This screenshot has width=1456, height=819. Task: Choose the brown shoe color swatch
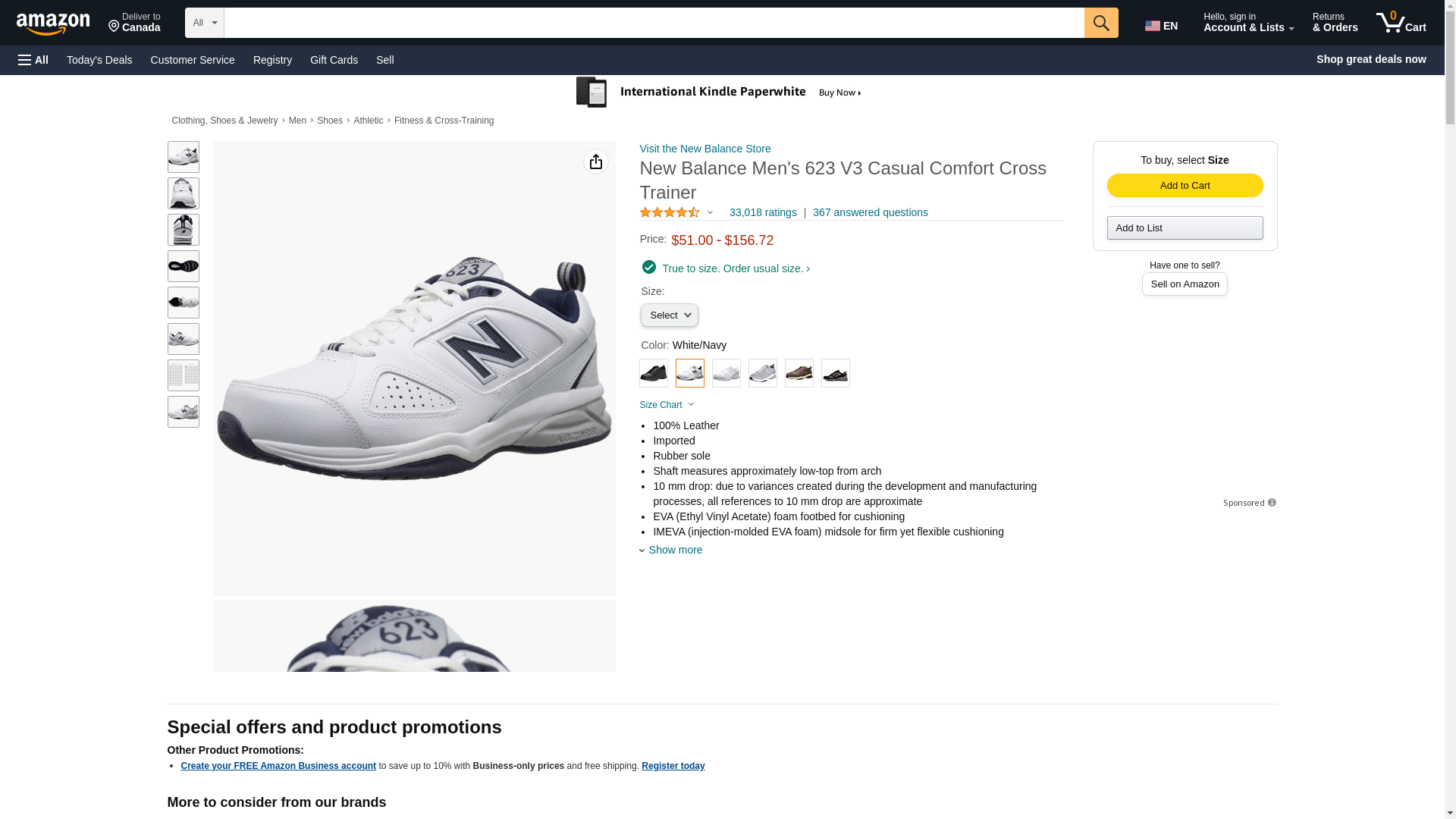799,373
